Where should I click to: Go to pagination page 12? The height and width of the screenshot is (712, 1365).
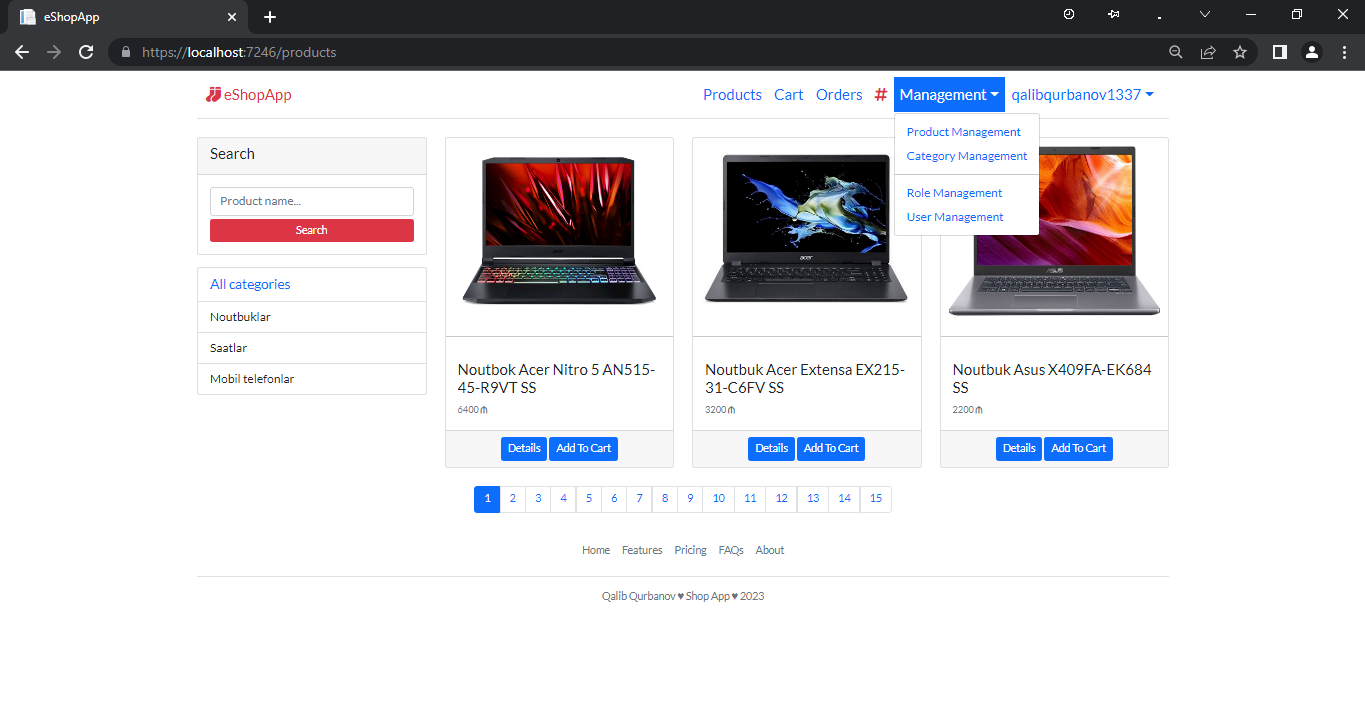pyautogui.click(x=782, y=499)
